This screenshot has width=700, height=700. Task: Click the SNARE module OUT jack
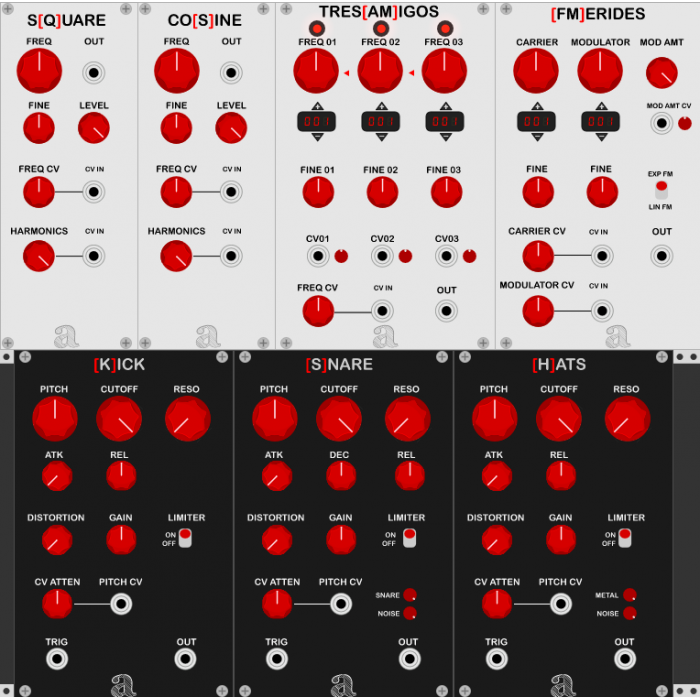(409, 659)
